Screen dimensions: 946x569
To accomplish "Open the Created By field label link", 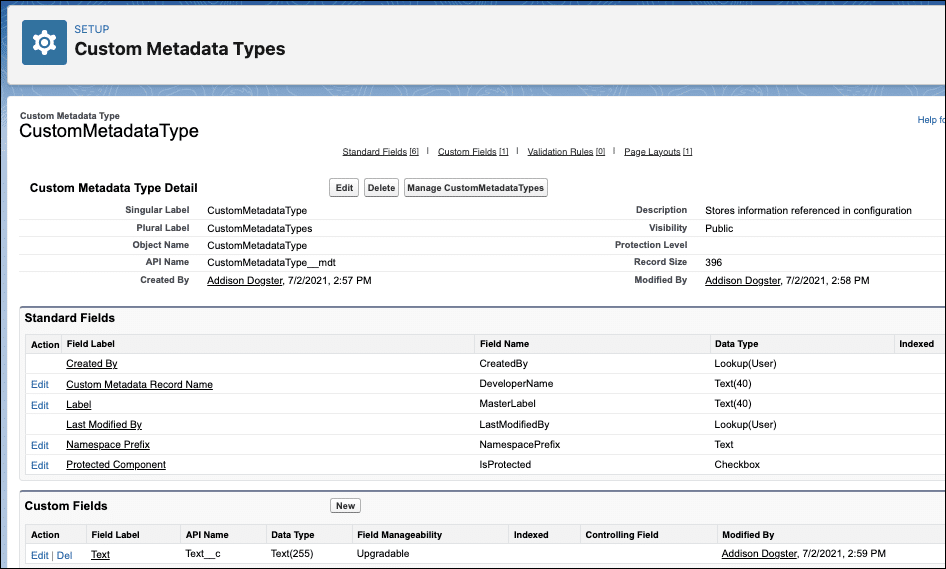I will 92,363.
